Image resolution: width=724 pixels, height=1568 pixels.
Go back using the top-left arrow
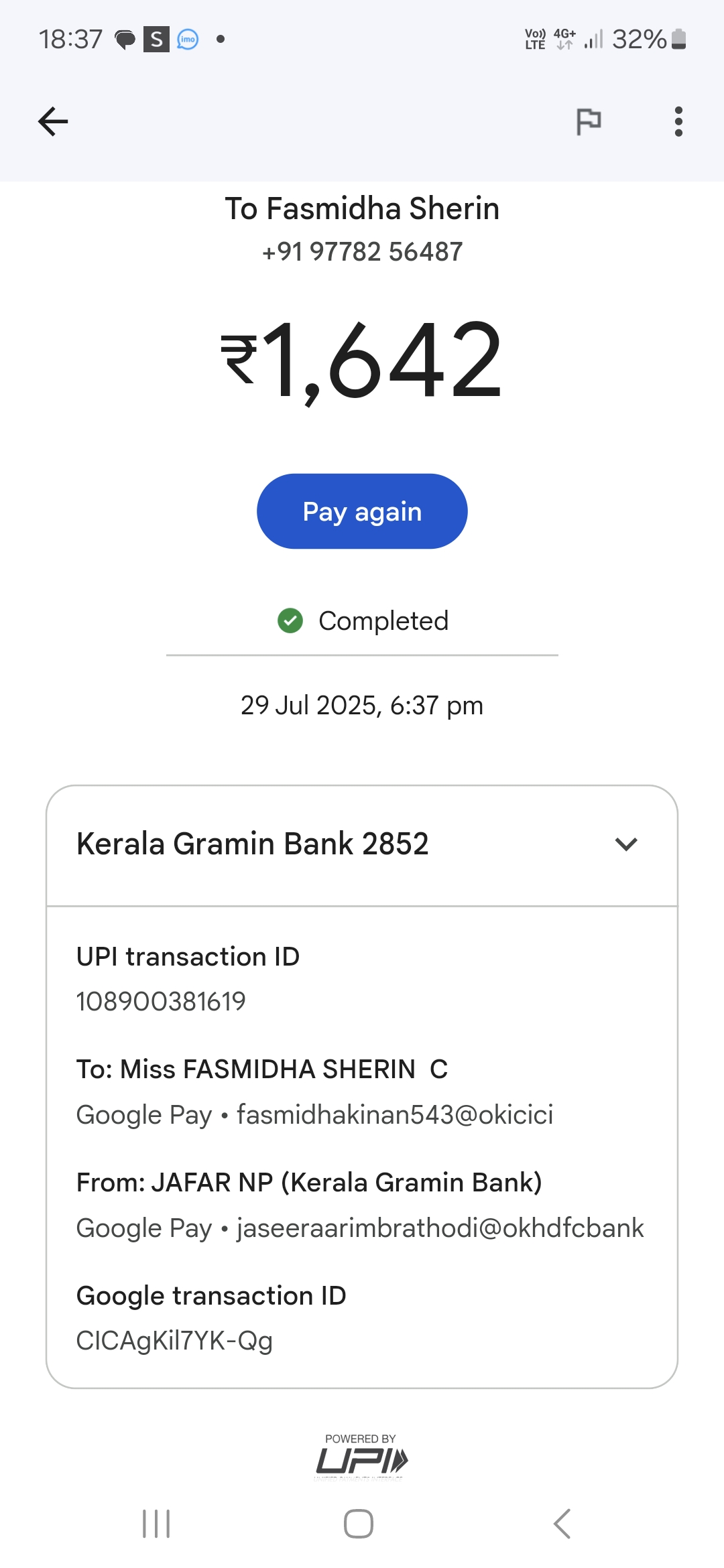coord(53,121)
